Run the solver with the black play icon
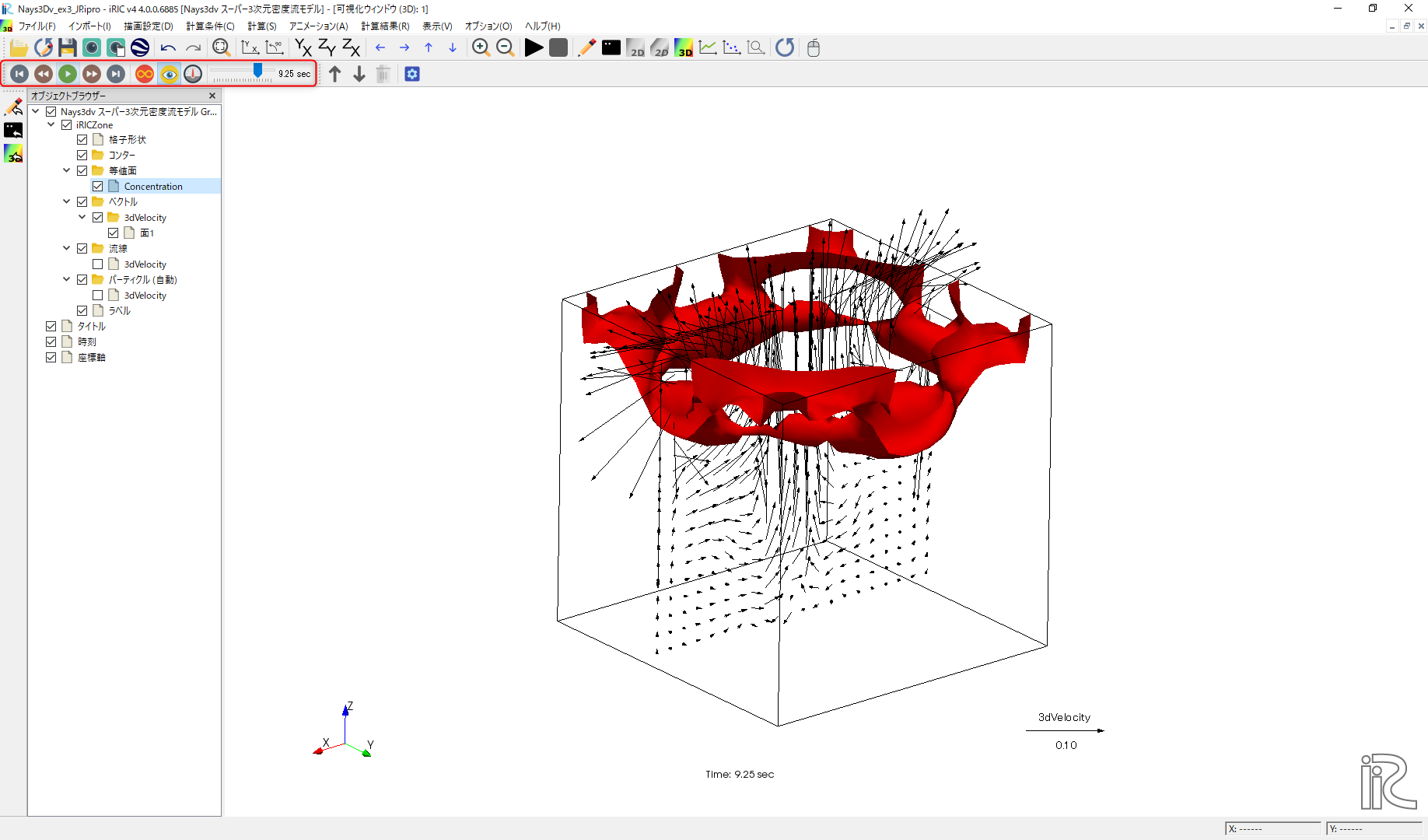 (534, 47)
